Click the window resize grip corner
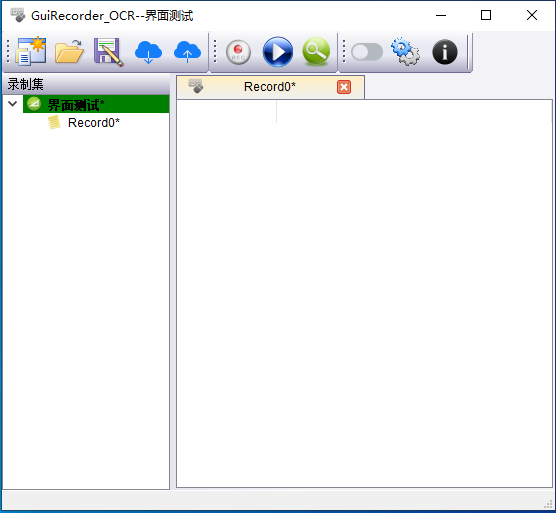The image size is (556, 513). coord(548,504)
